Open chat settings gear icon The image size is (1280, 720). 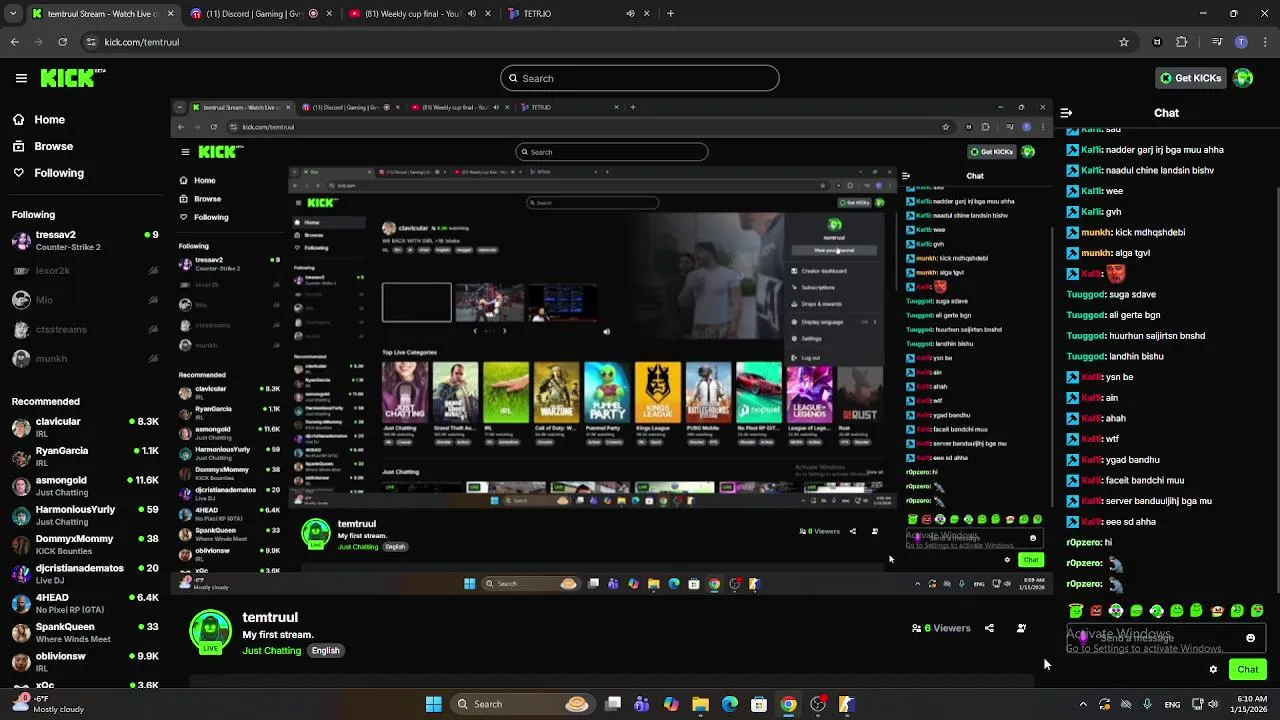click(1213, 669)
